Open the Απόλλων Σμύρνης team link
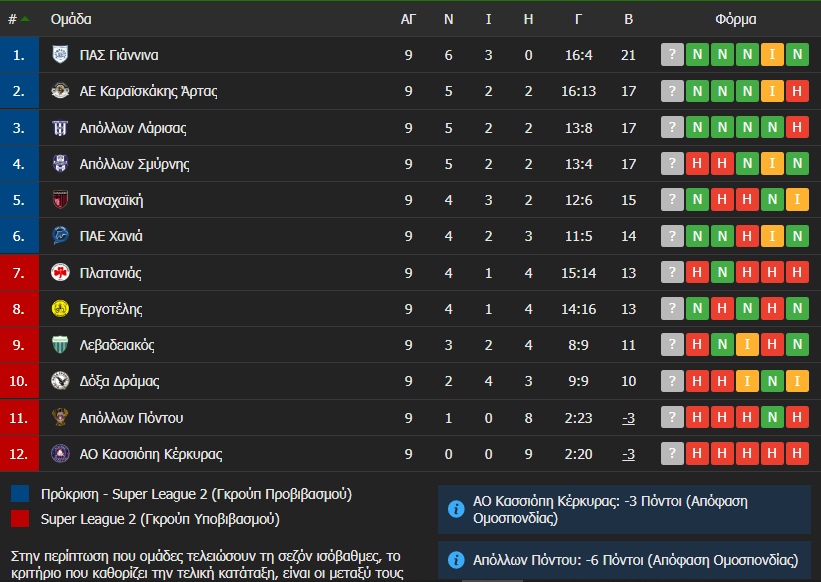 (x=134, y=164)
